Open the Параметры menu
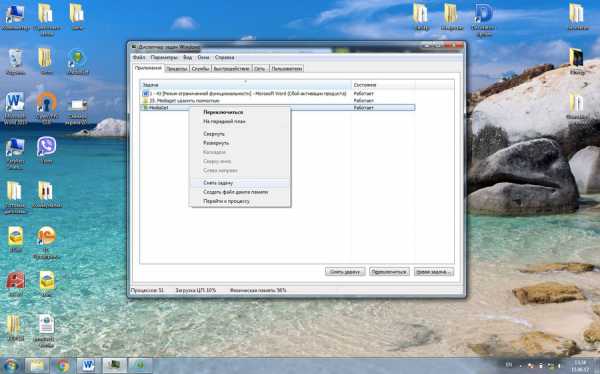The width and height of the screenshot is (600, 374). [x=164, y=57]
